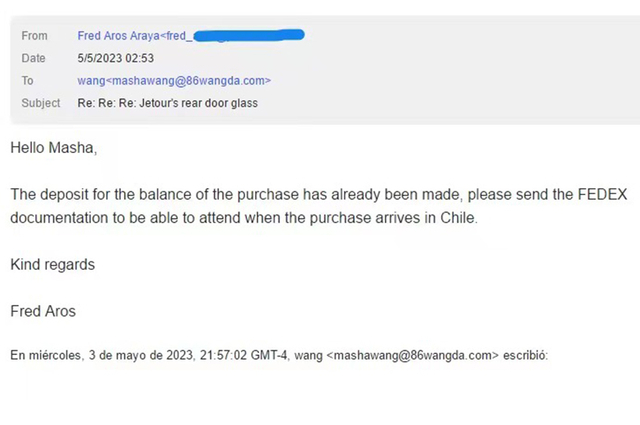Click the Kind regards closing line

coord(52,264)
